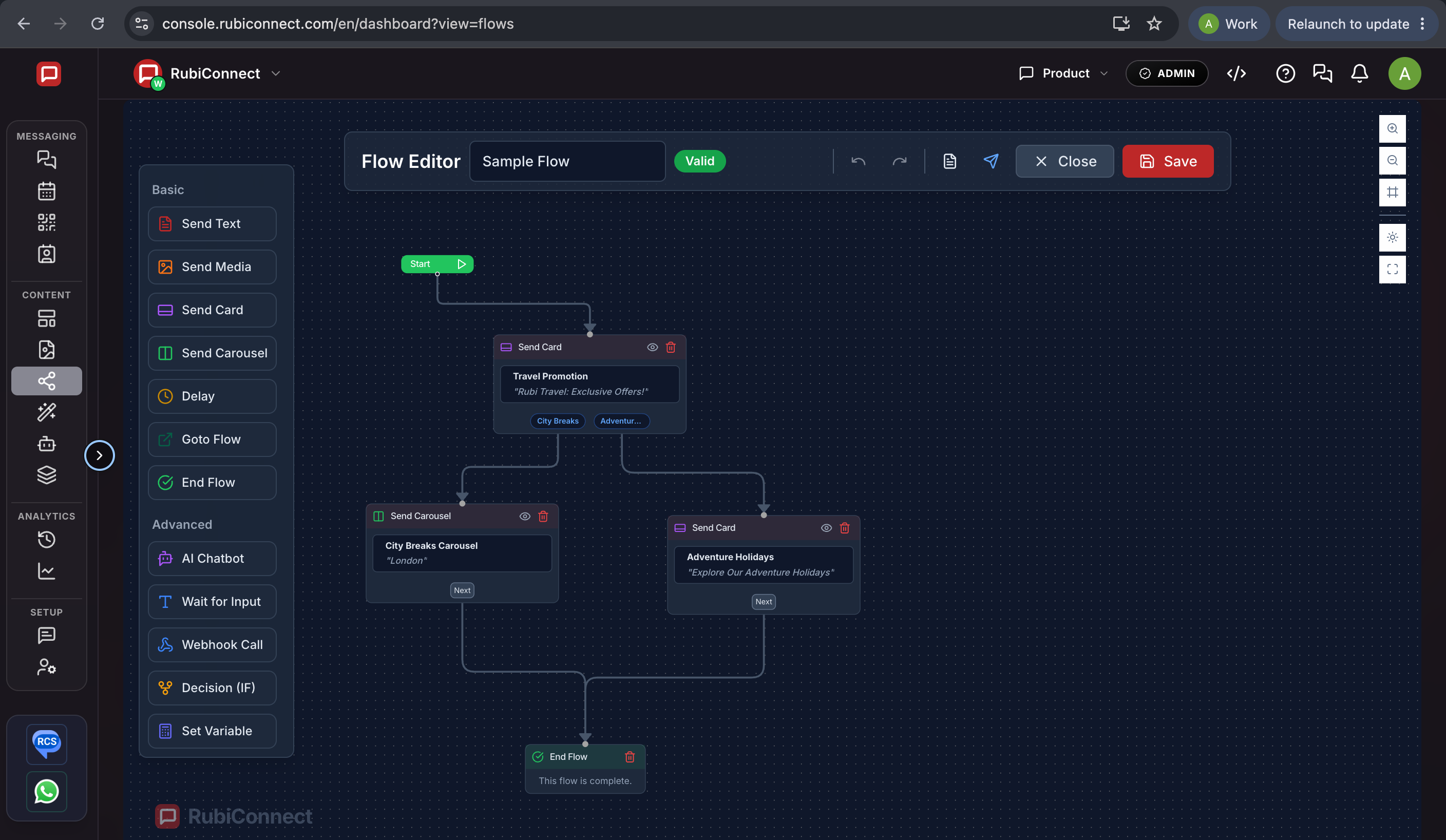This screenshot has width=1446, height=840.
Task: Toggle fullscreen canvas mode
Action: (1393, 269)
